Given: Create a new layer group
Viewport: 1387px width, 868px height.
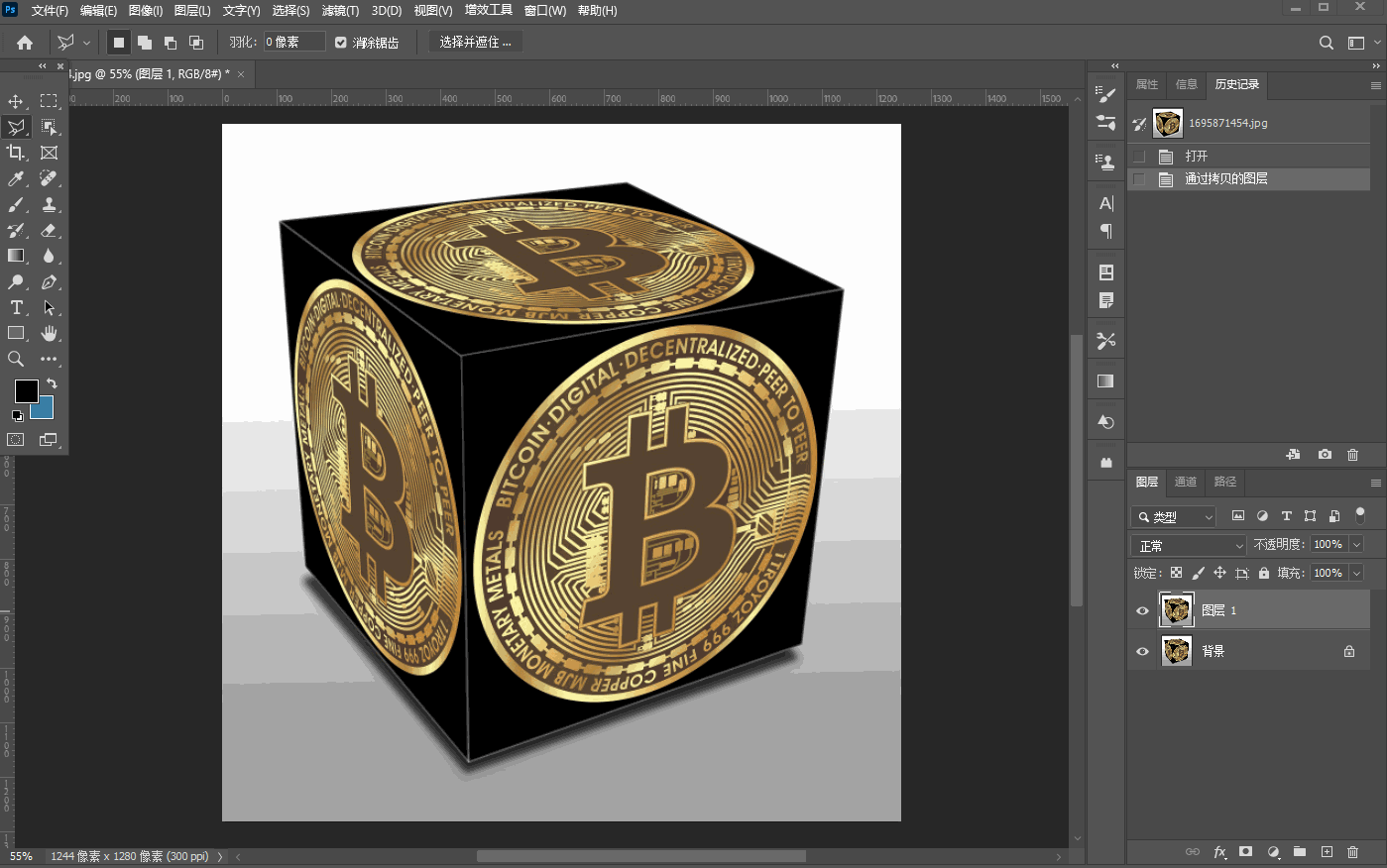Looking at the screenshot, I should [1300, 851].
